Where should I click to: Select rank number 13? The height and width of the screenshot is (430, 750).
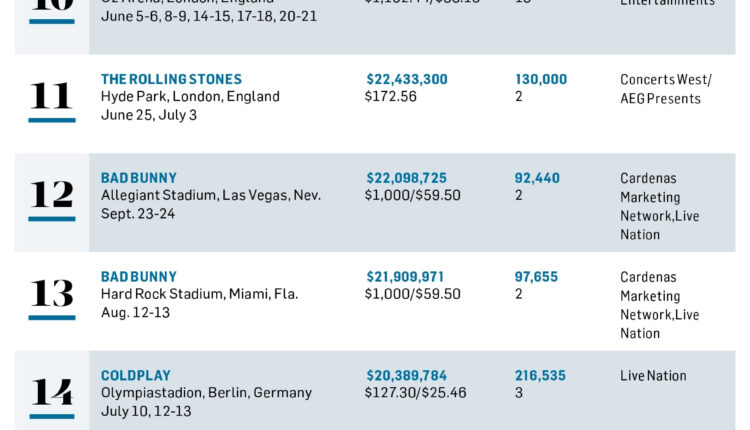[x=51, y=293]
